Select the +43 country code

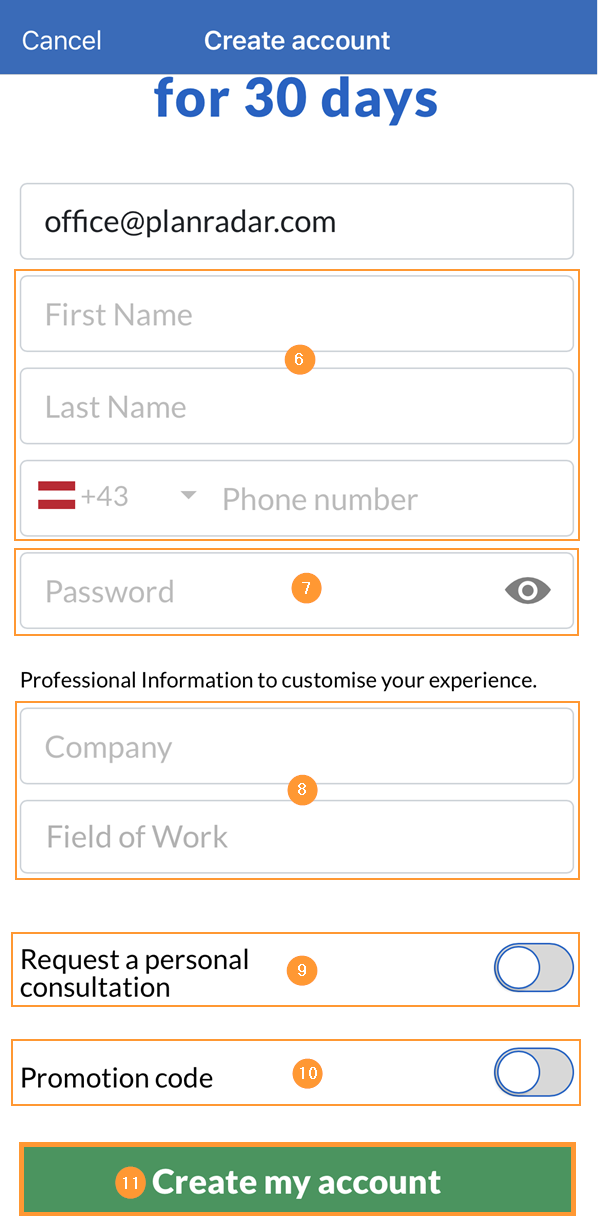pyautogui.click(x=105, y=497)
